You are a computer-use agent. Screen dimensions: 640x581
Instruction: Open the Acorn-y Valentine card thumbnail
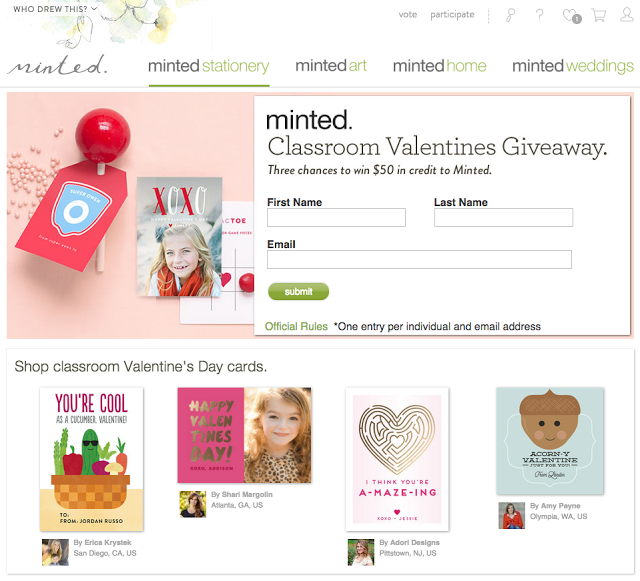550,441
